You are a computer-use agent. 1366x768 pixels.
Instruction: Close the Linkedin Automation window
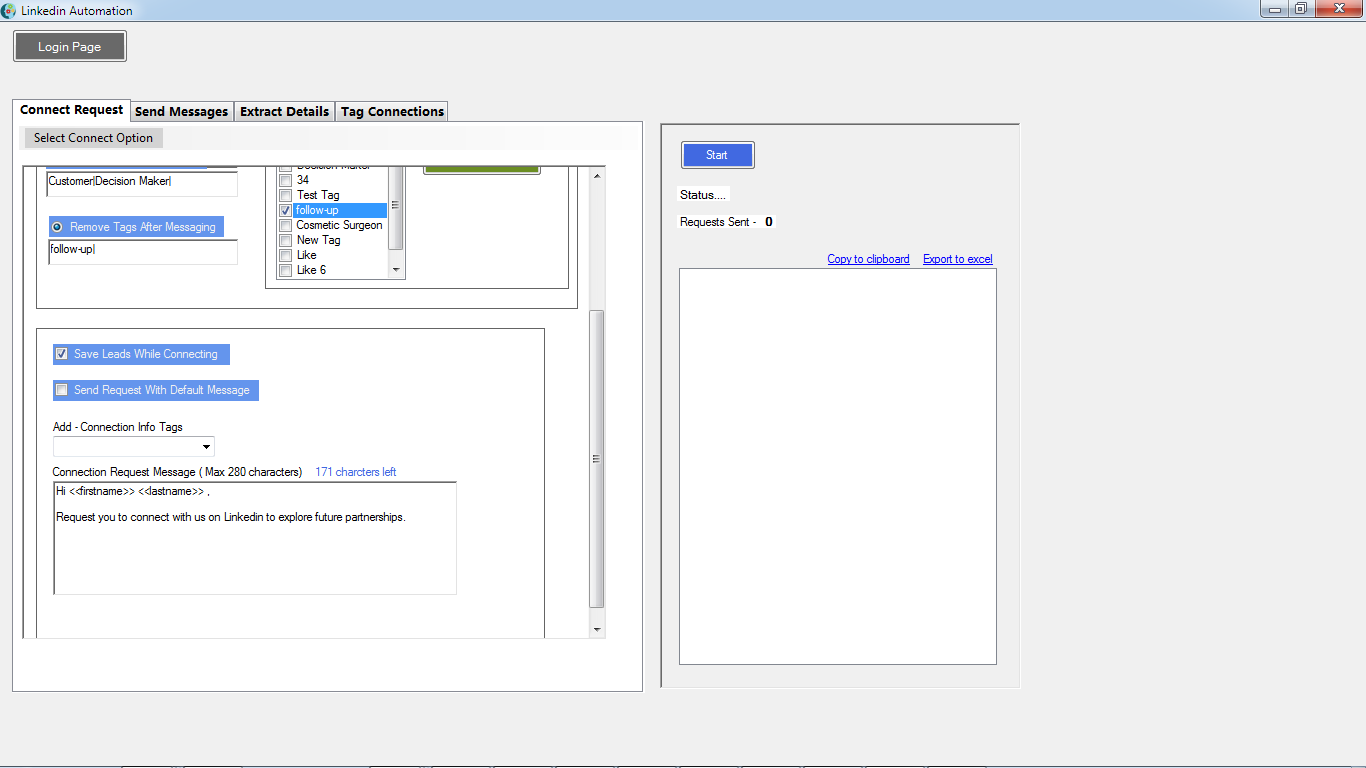pyautogui.click(x=1339, y=8)
